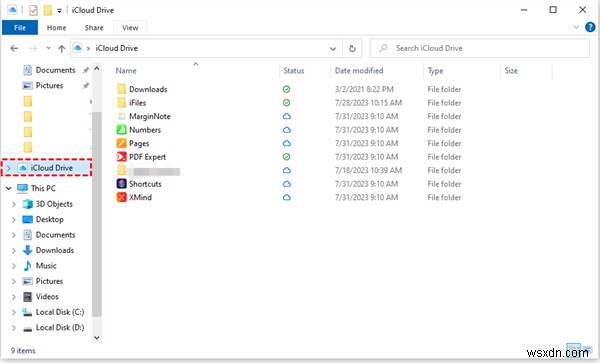This screenshot has width=600, height=363.
Task: Select the Pages app folder icon
Action: [x=121, y=143]
